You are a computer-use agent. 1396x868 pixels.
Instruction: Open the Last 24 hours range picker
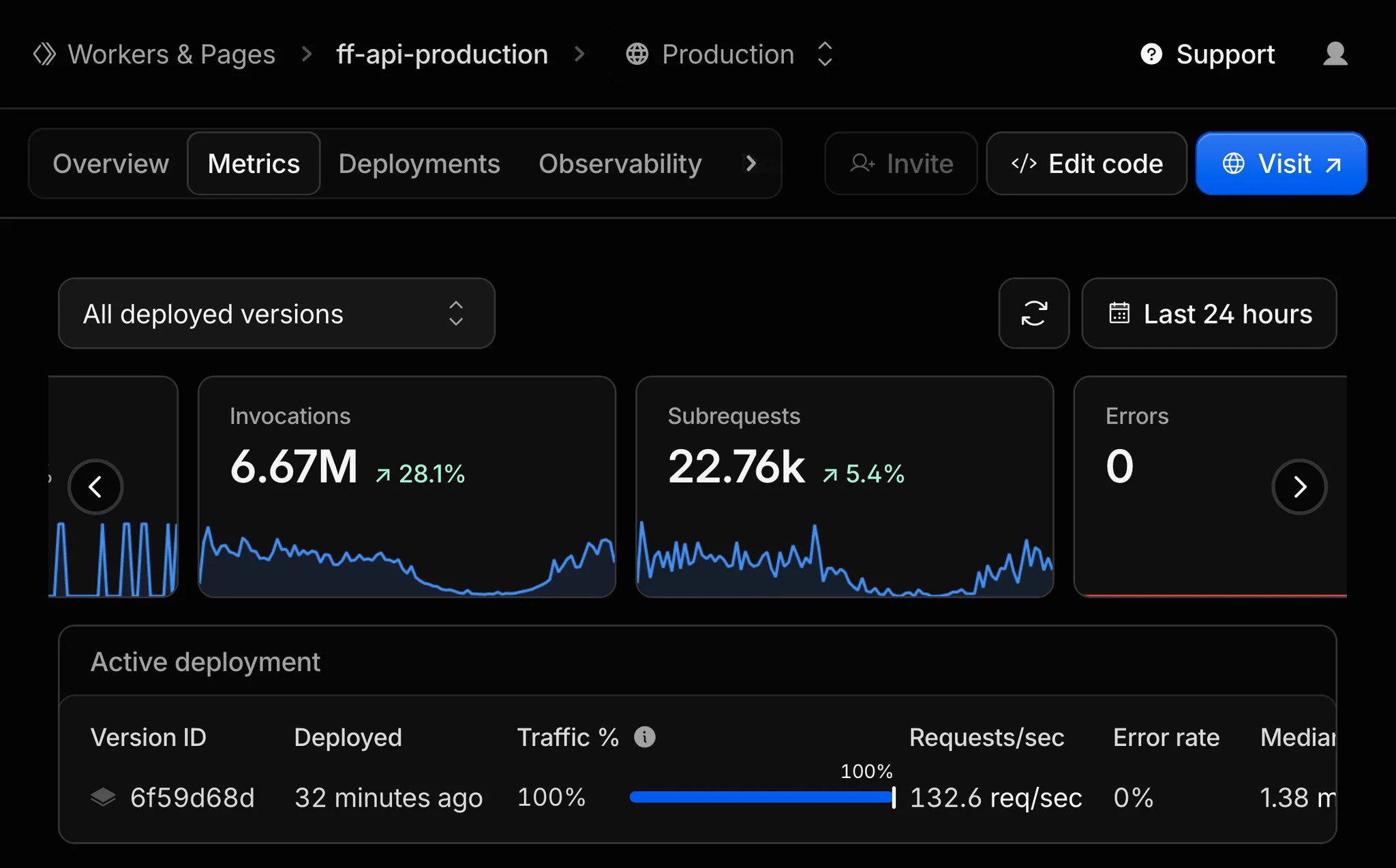1209,313
